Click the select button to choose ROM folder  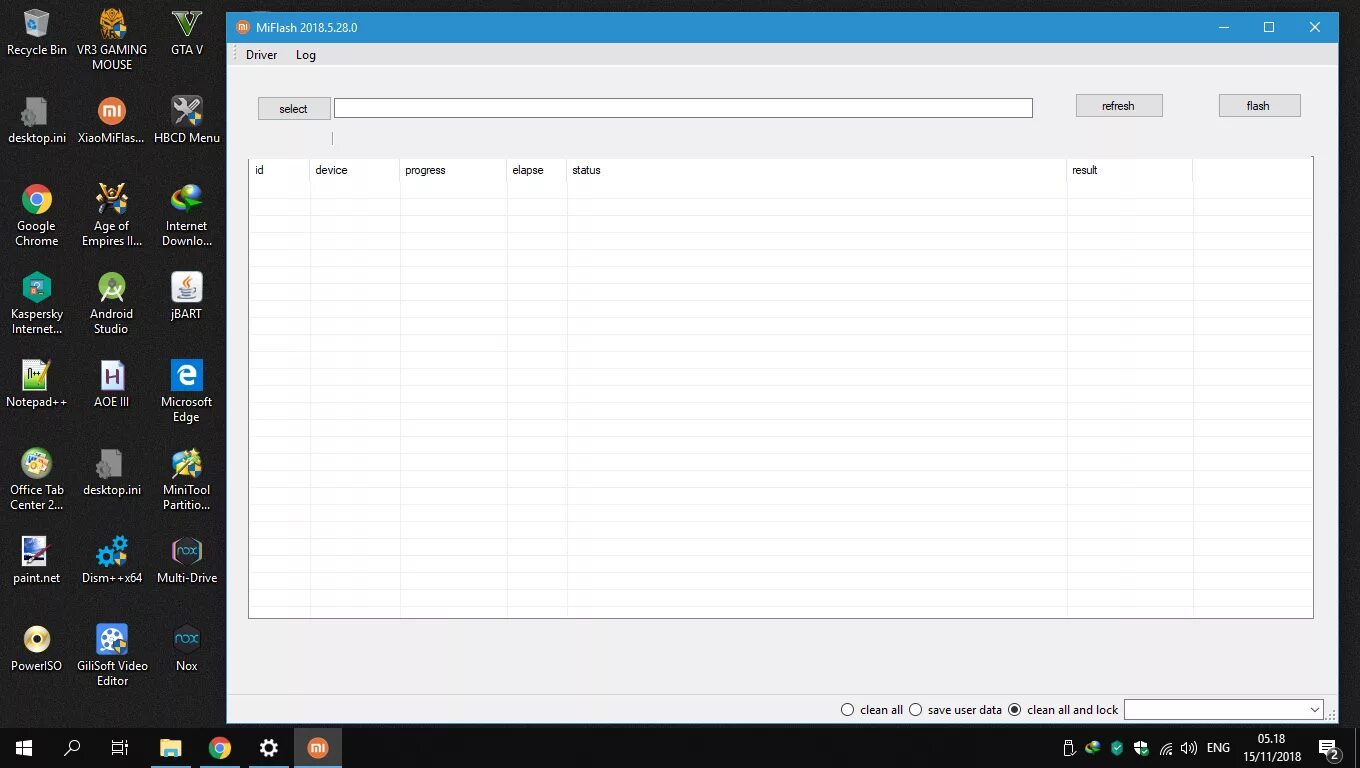point(294,109)
